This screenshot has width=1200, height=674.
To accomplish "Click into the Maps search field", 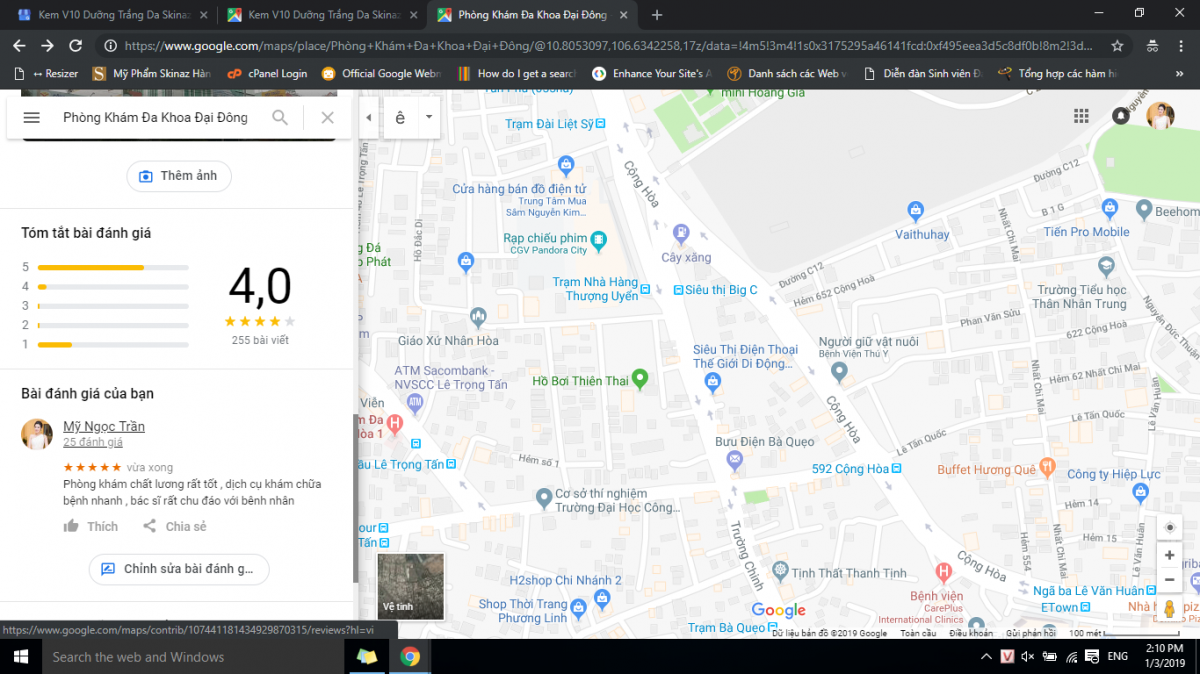I will (x=155, y=118).
